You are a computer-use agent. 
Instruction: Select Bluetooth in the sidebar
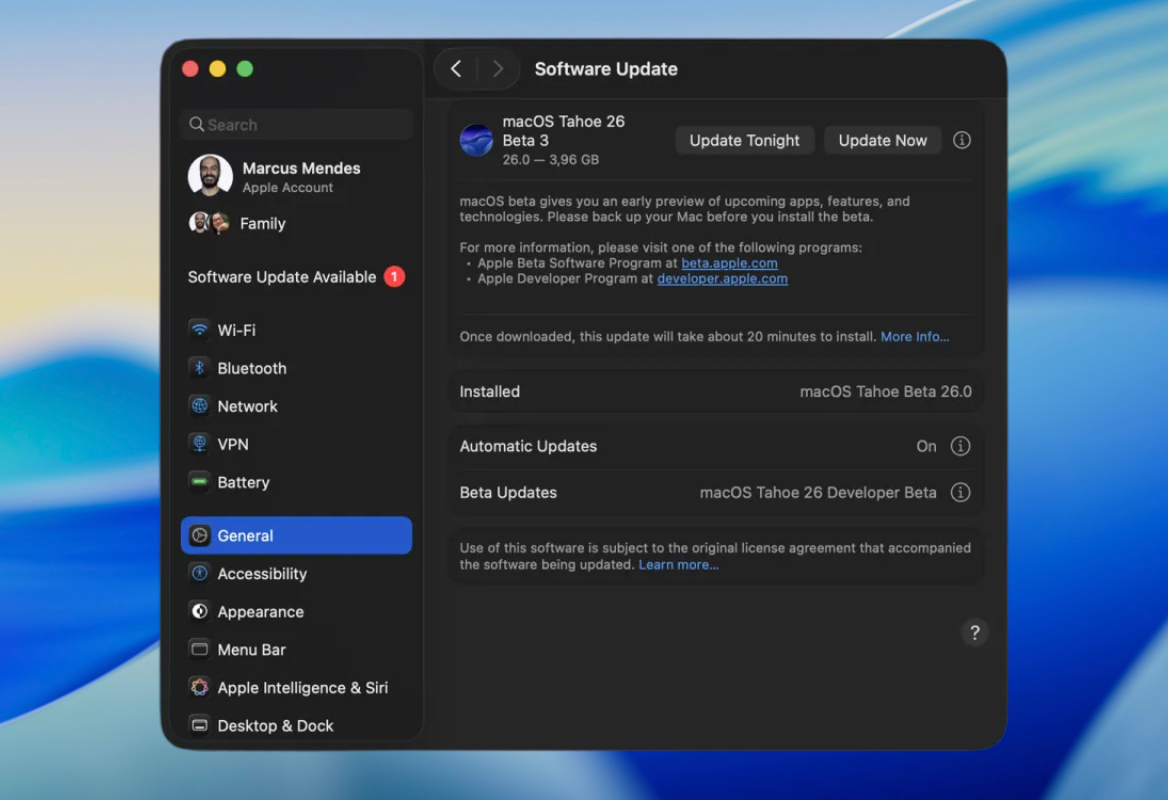[x=296, y=367]
